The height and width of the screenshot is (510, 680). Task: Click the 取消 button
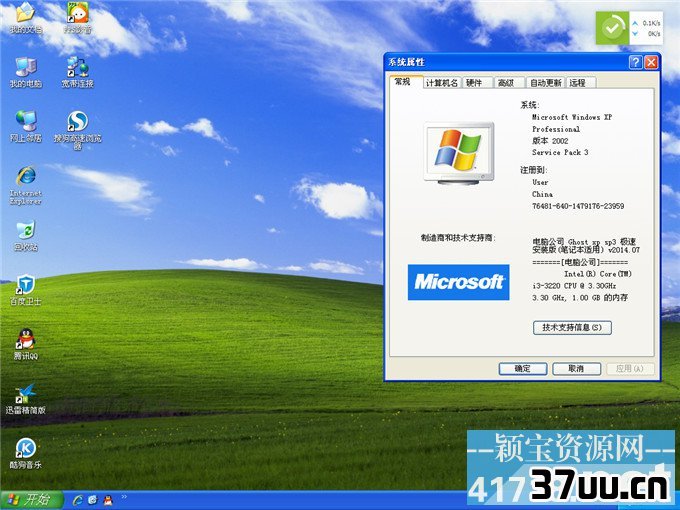coord(576,369)
